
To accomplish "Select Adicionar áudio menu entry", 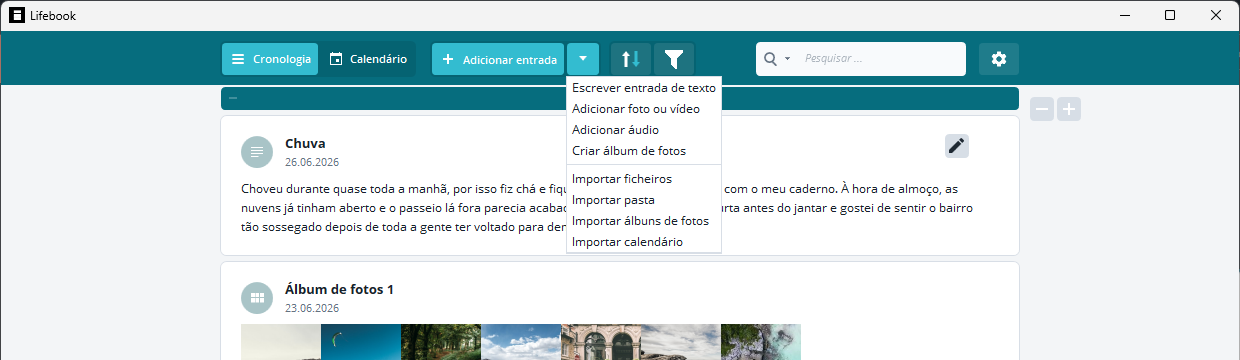I will (x=643, y=130).
